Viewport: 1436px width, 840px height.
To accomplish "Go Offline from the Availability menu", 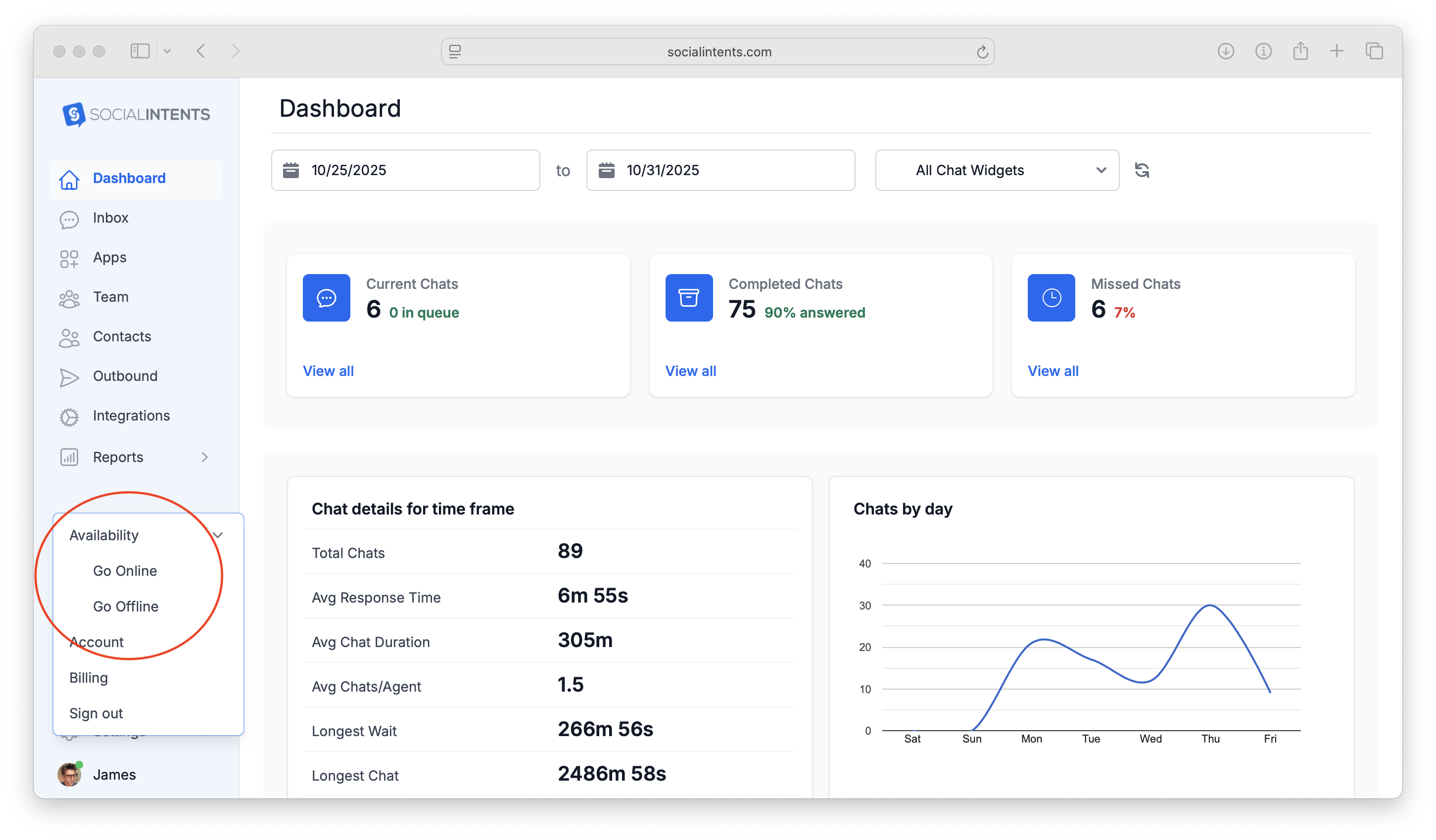I will click(x=126, y=607).
